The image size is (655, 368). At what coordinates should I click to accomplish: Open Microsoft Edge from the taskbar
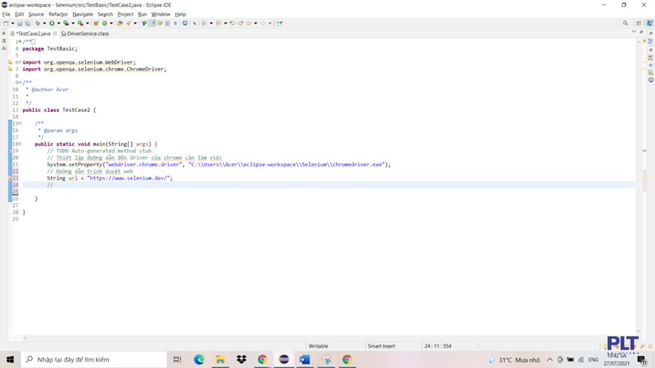(x=199, y=359)
